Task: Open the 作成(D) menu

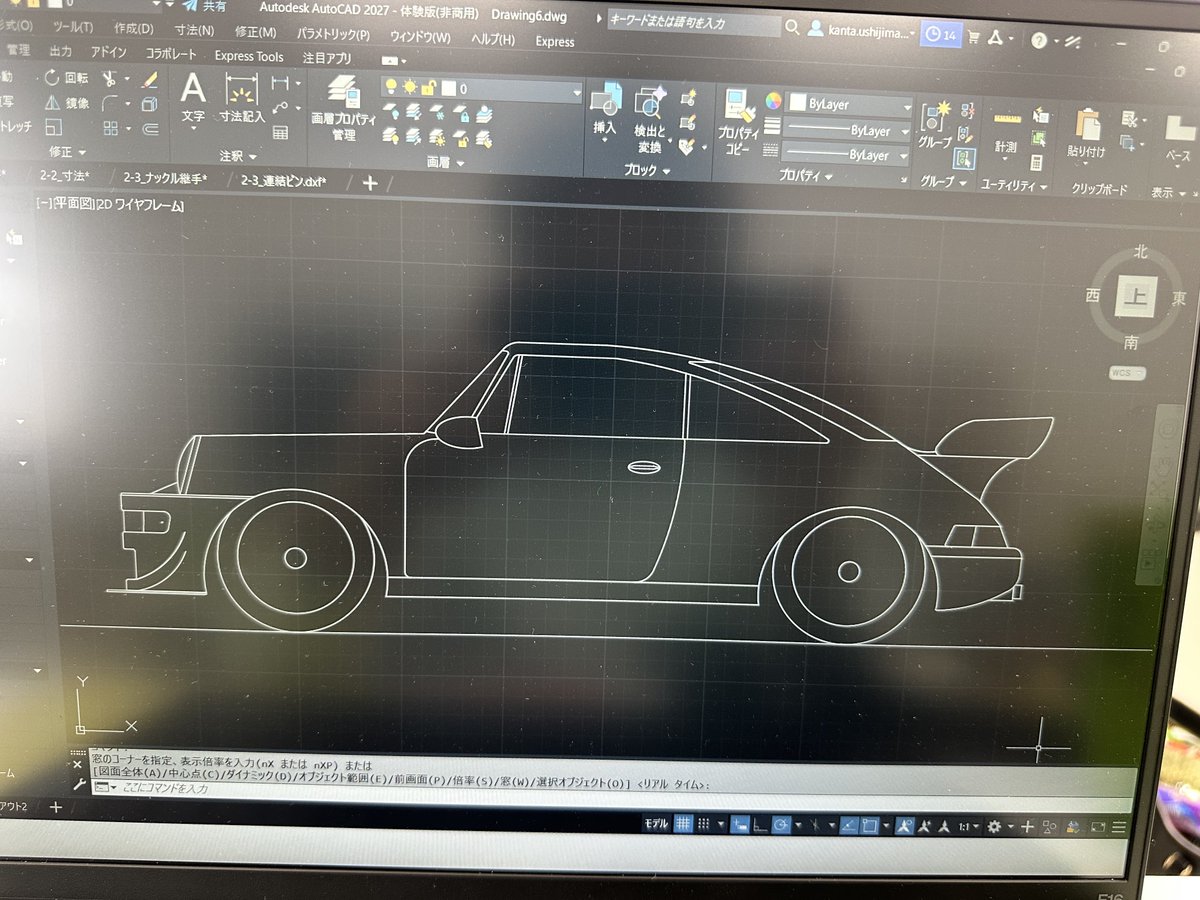Action: point(134,29)
